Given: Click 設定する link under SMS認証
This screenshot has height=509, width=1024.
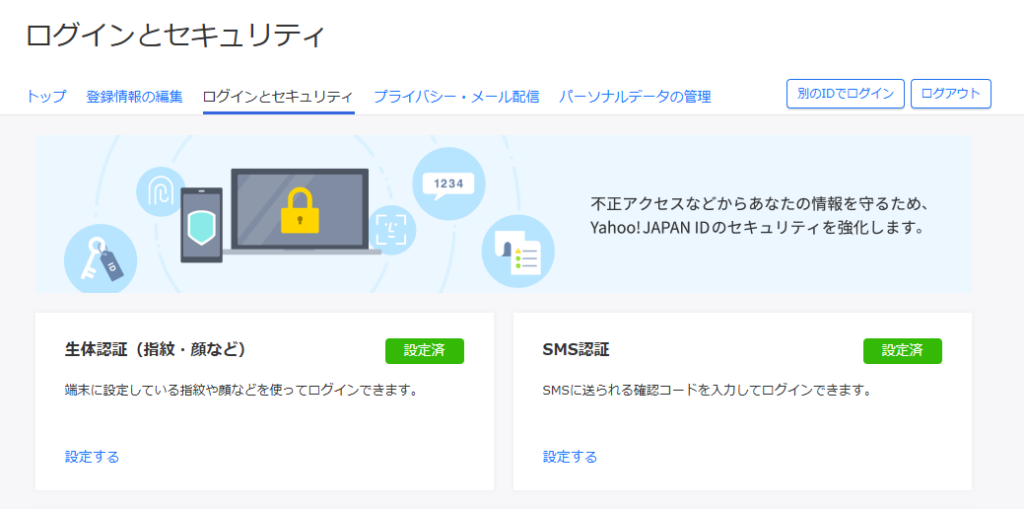Looking at the screenshot, I should (570, 457).
